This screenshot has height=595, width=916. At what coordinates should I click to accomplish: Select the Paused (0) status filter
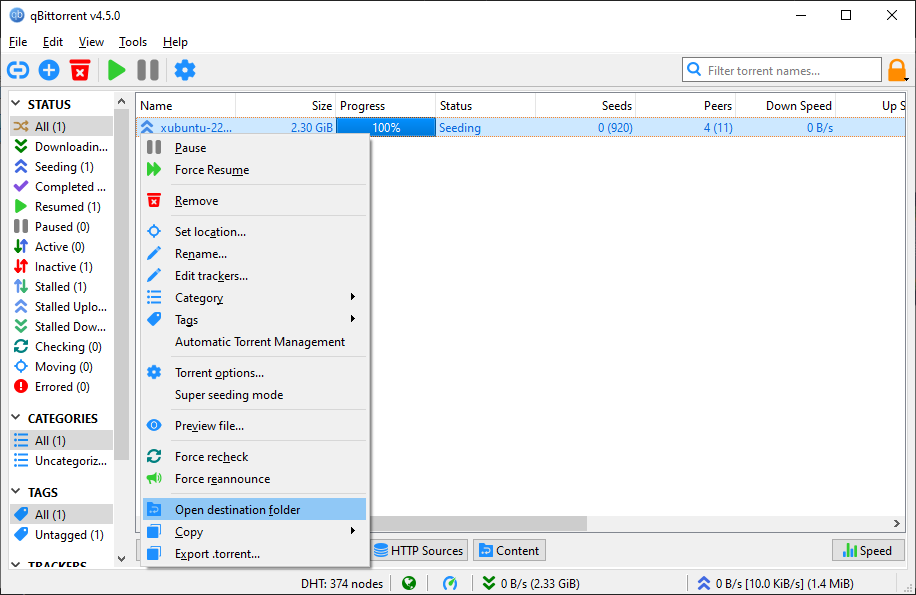click(x=62, y=227)
